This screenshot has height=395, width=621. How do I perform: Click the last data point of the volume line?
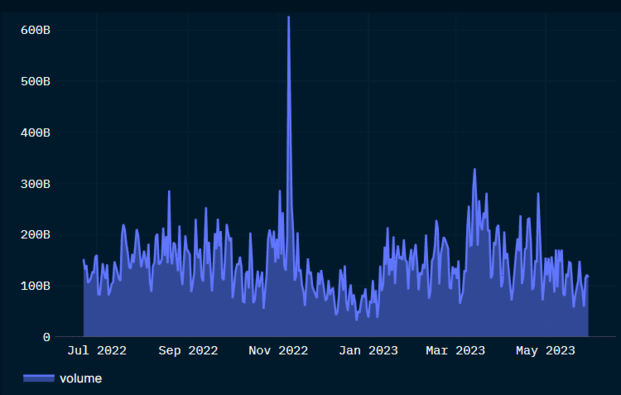588,276
